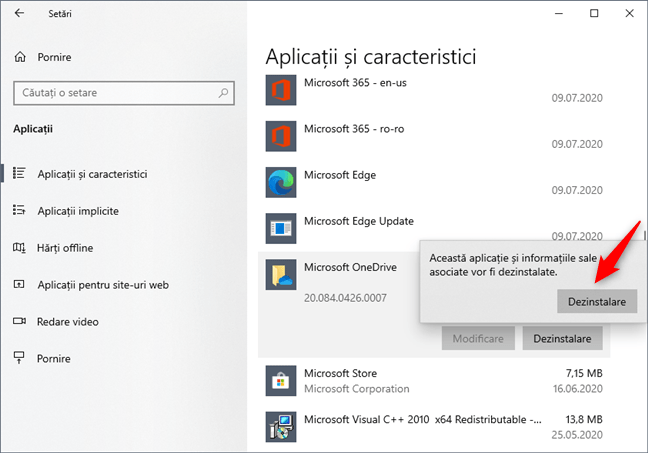Click the Microsoft Edge Update icon
Screen dimensions: 648x453
(281, 228)
